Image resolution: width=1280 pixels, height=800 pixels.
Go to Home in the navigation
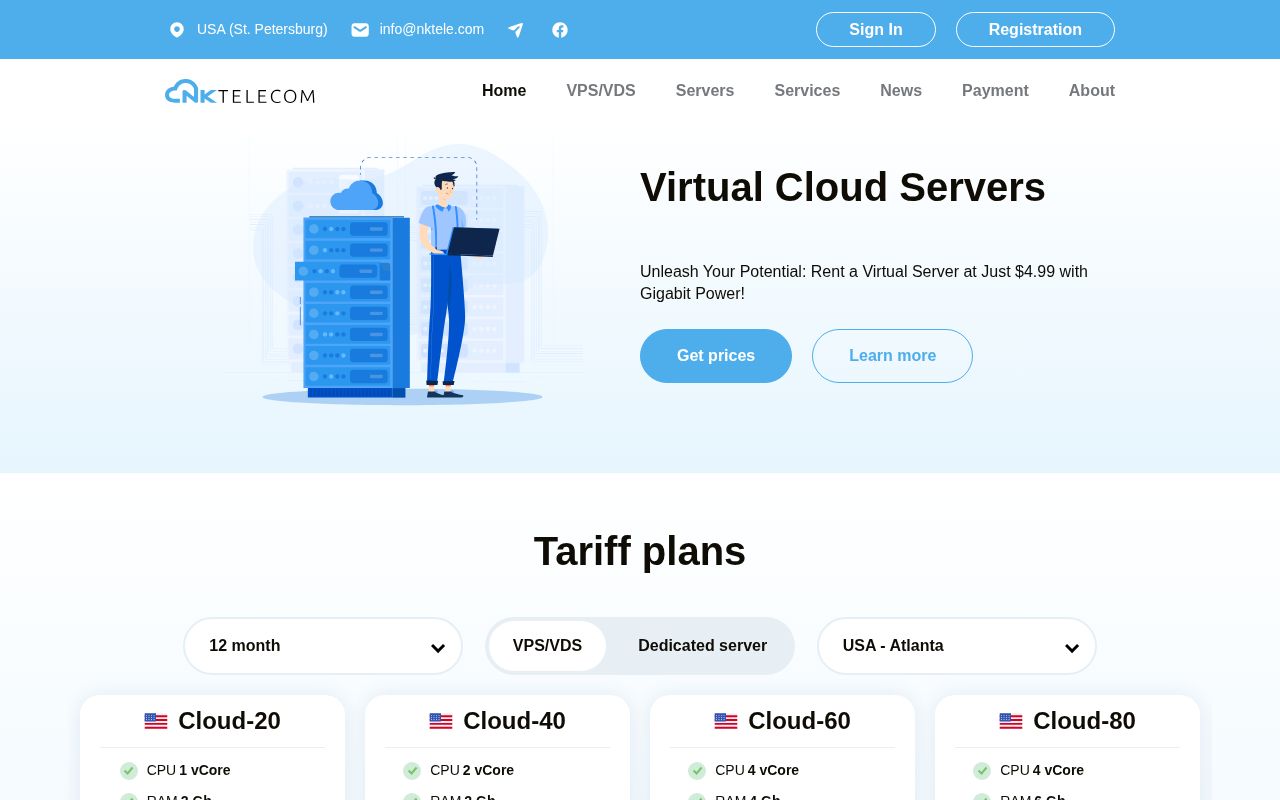coord(504,91)
